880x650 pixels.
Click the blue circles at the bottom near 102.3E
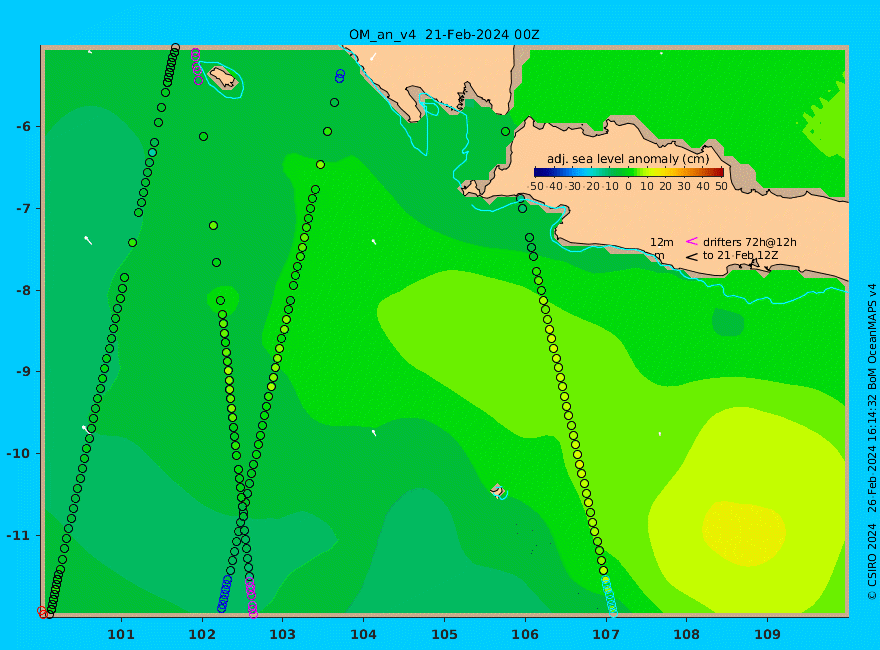pos(224,594)
